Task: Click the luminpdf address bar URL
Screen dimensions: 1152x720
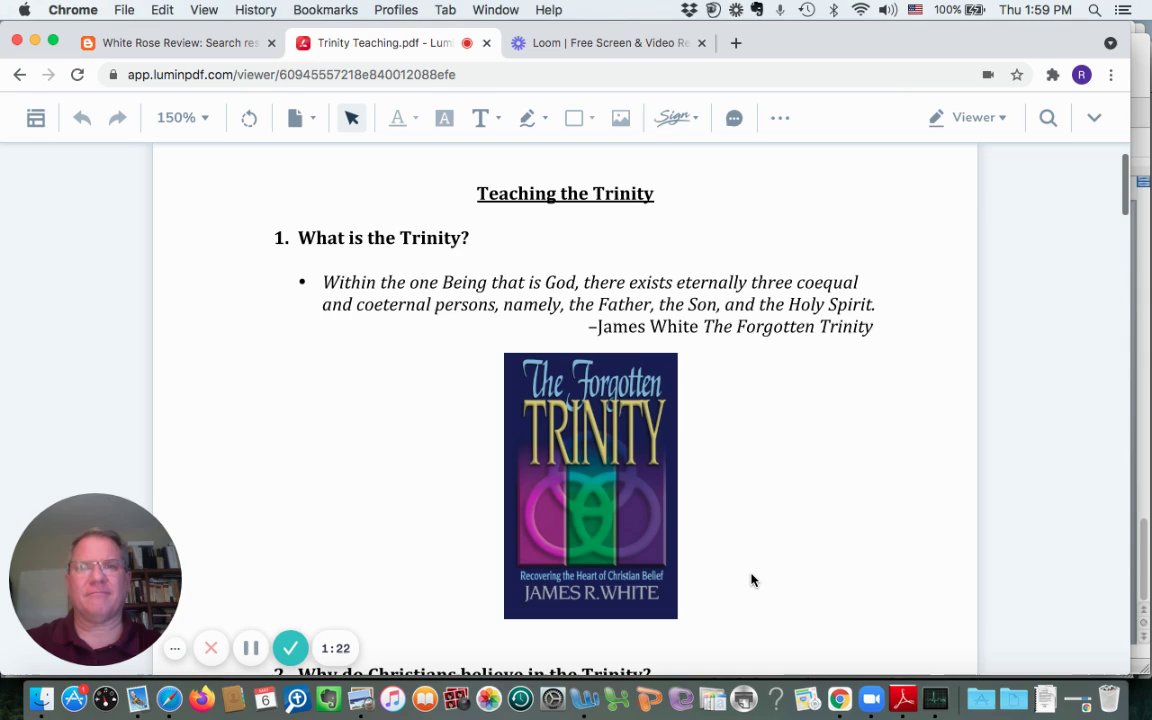Action: click(x=292, y=74)
